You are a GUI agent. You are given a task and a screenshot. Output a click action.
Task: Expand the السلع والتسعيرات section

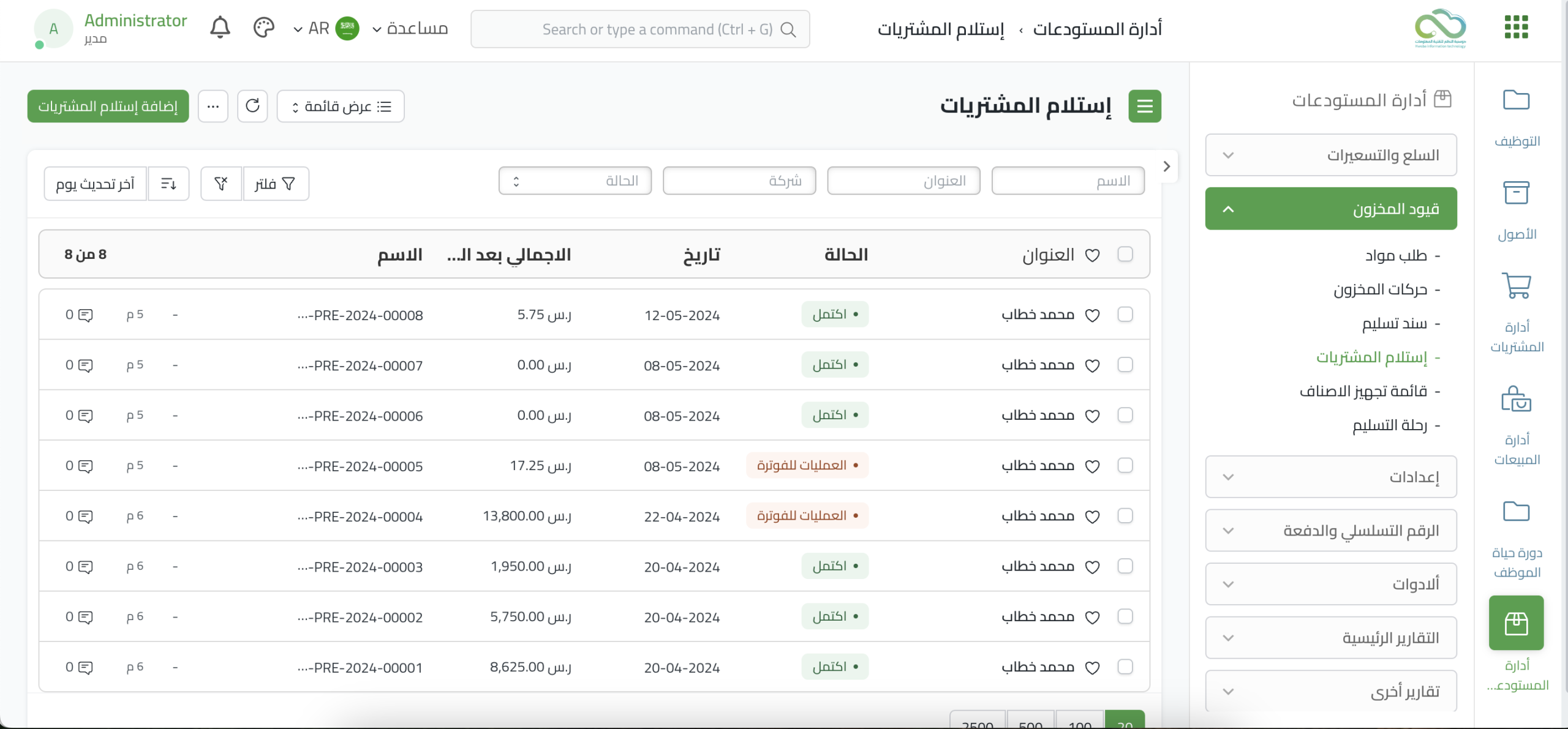point(1330,155)
